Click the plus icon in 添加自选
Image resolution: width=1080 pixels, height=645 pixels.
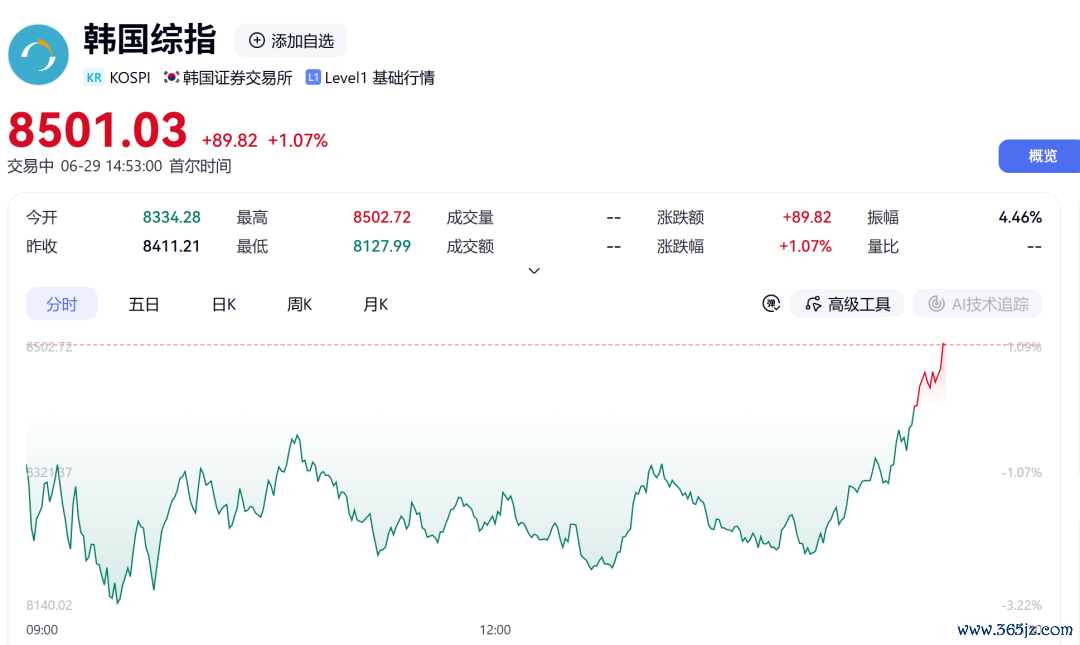point(256,41)
